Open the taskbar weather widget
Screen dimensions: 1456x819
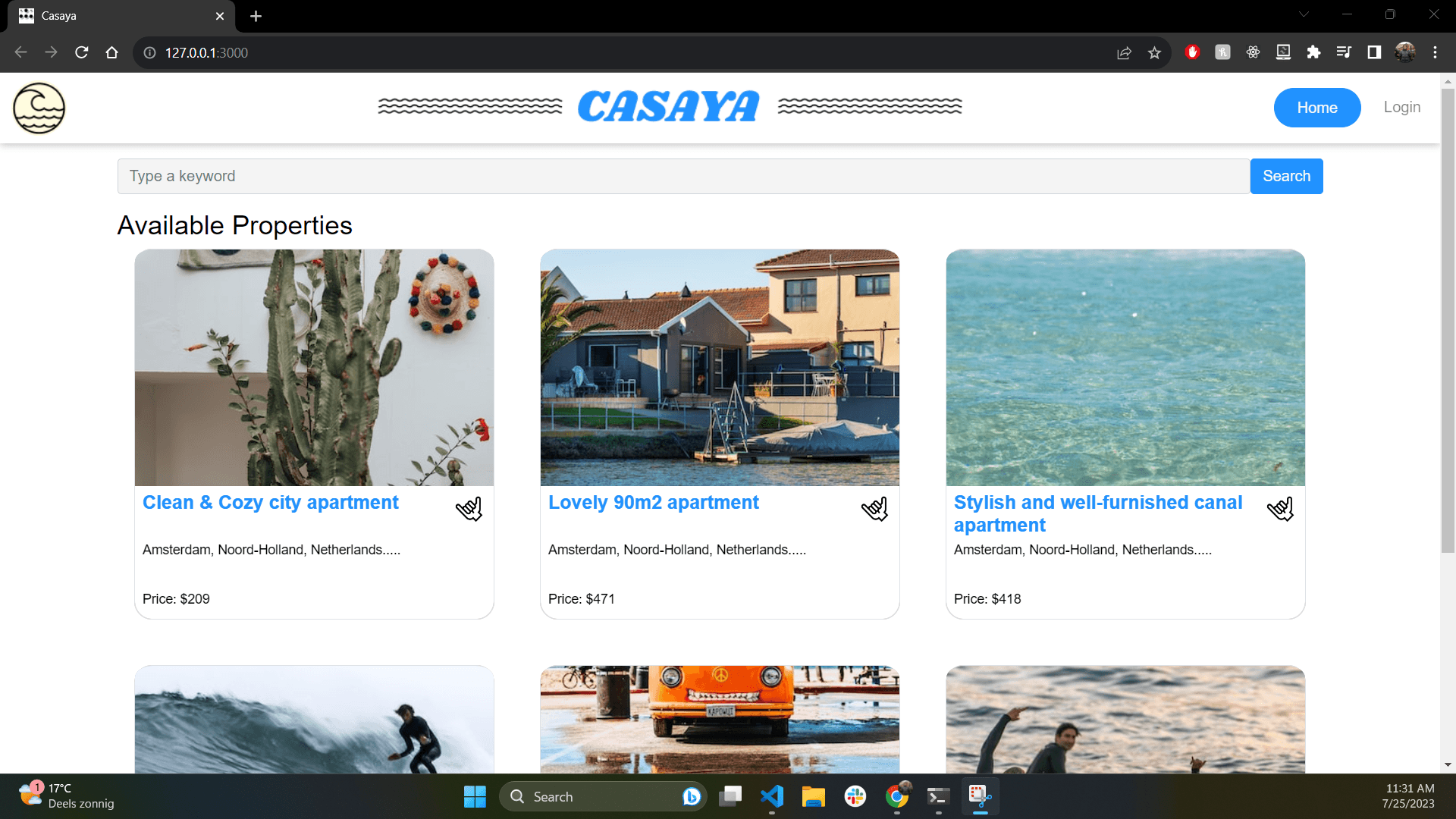[67, 796]
